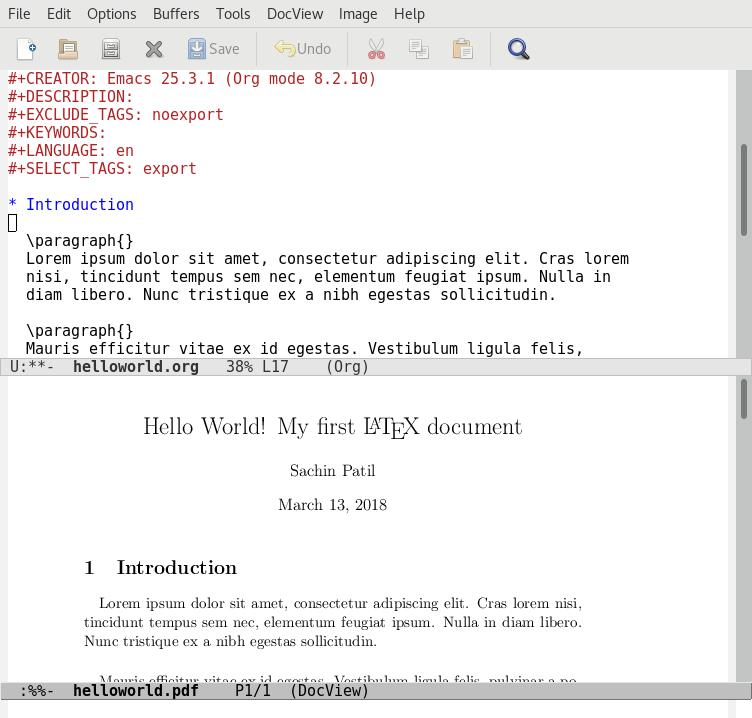
Task: Expand the Options menu
Action: pyautogui.click(x=111, y=14)
